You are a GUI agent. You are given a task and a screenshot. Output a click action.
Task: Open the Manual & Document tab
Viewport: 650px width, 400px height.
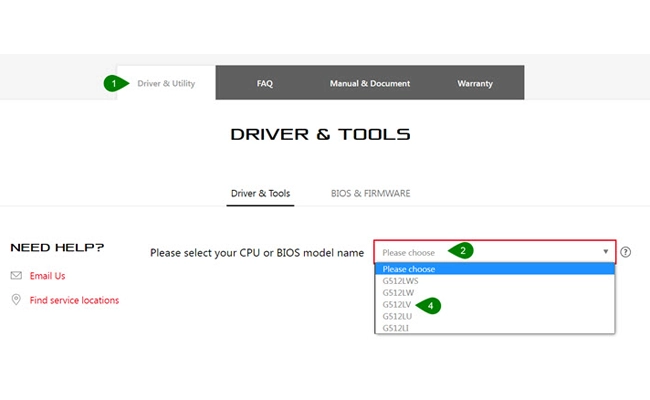pyautogui.click(x=370, y=84)
